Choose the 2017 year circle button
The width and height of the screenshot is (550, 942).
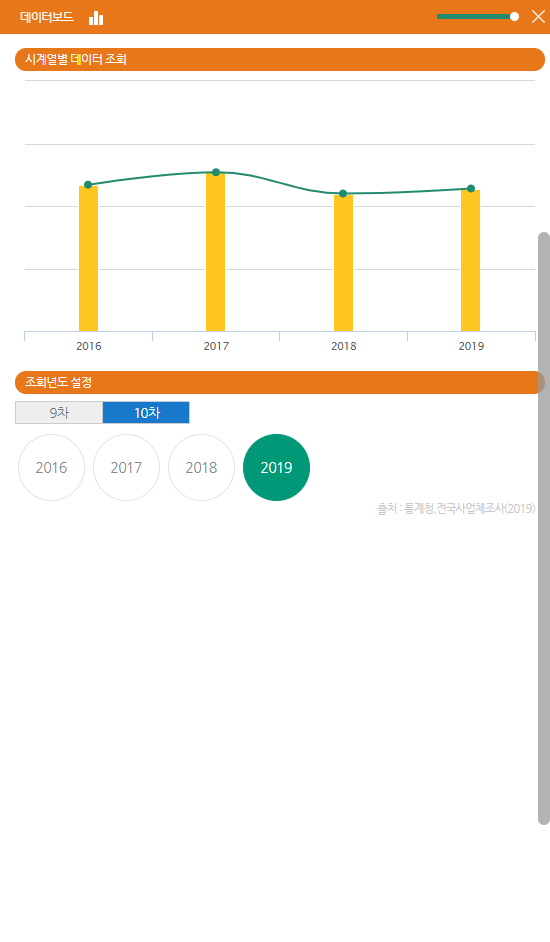coord(126,467)
